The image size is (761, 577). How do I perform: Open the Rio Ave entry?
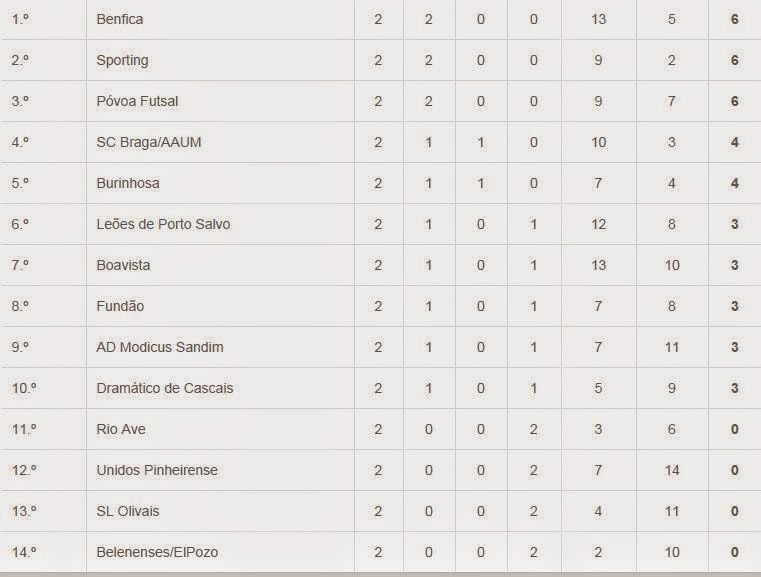[x=121, y=429]
